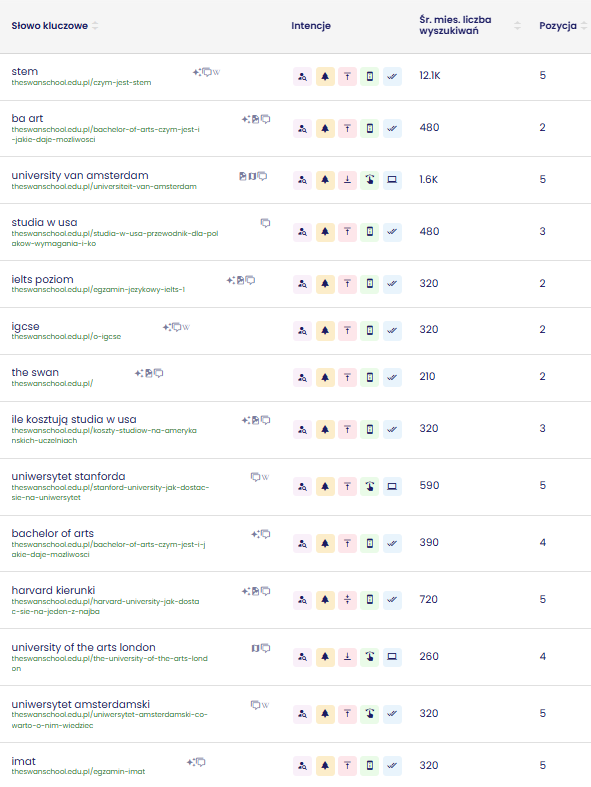
Task: Click the person-search intent icon for stem
Action: (x=302, y=76)
